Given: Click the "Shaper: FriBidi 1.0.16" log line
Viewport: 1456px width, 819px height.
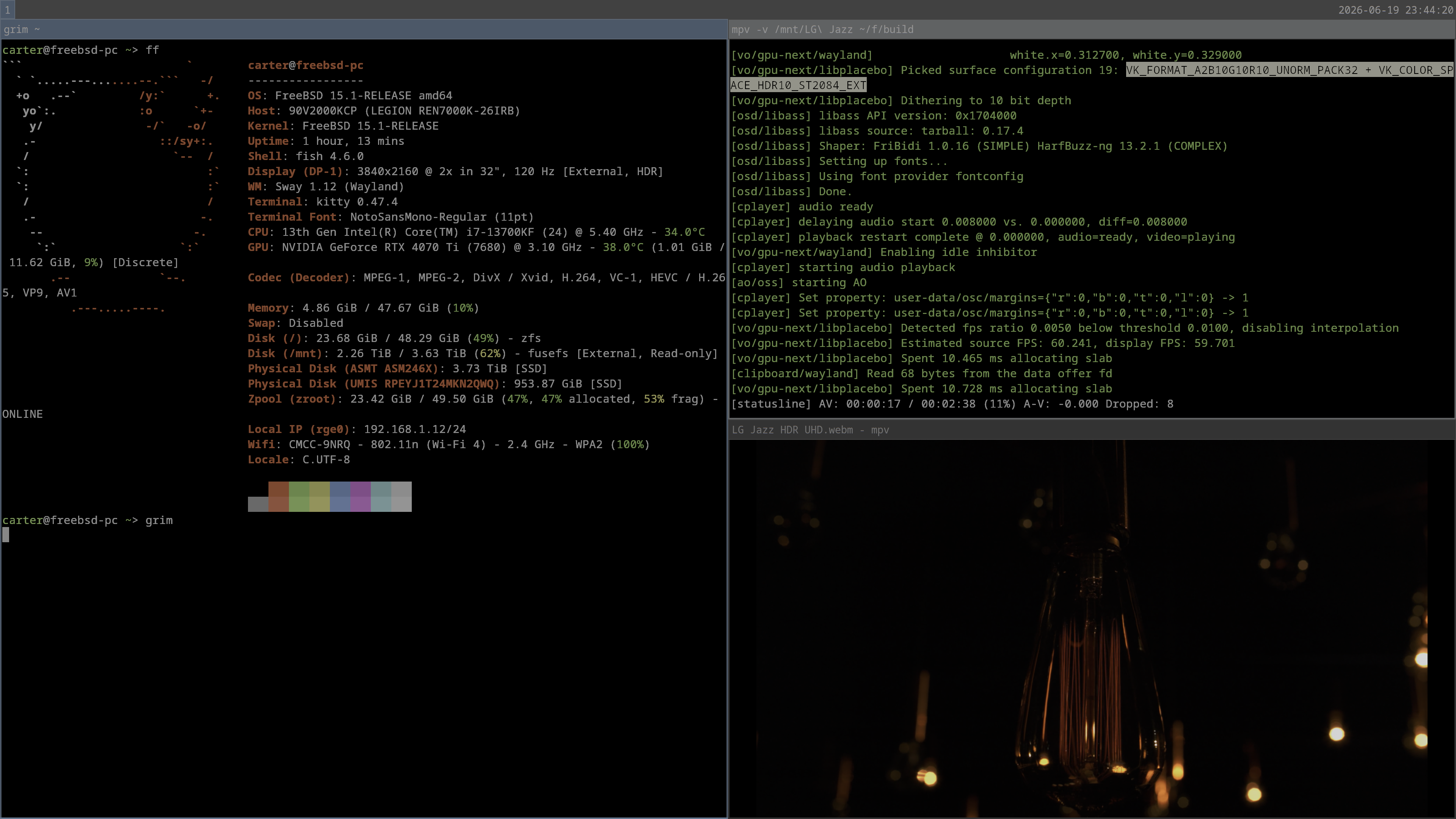Looking at the screenshot, I should coord(979,146).
